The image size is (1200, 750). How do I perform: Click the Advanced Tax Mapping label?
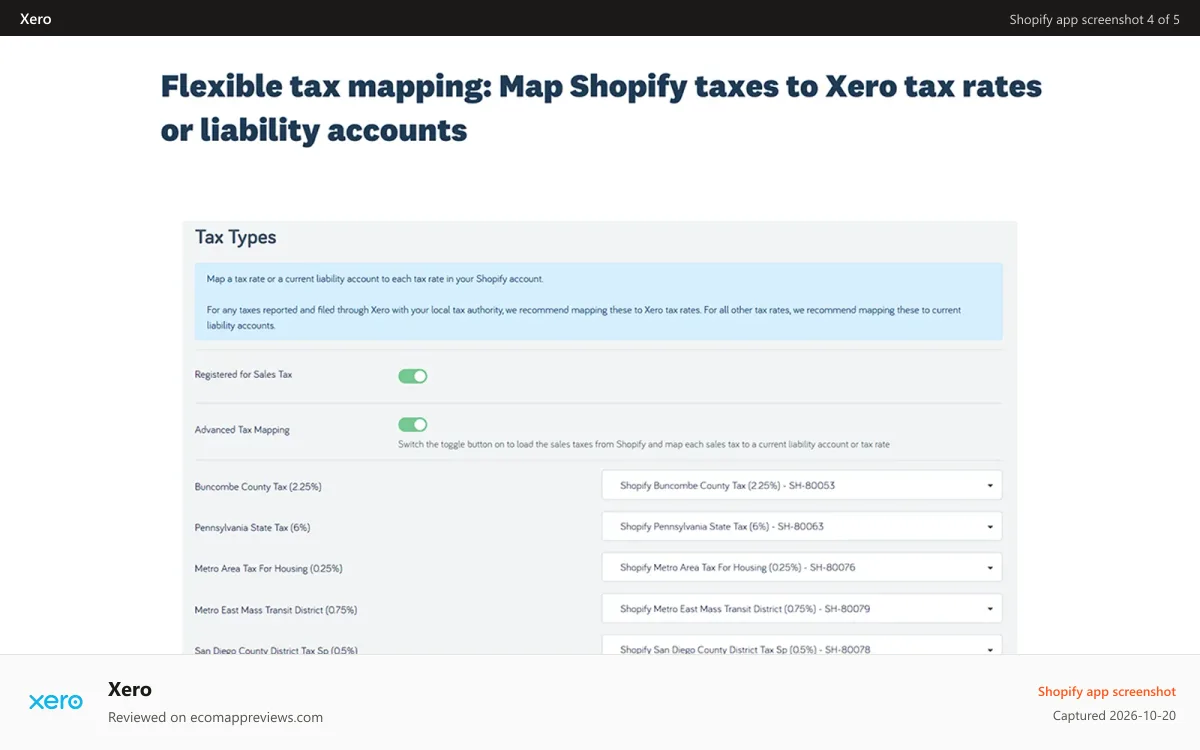coord(242,430)
